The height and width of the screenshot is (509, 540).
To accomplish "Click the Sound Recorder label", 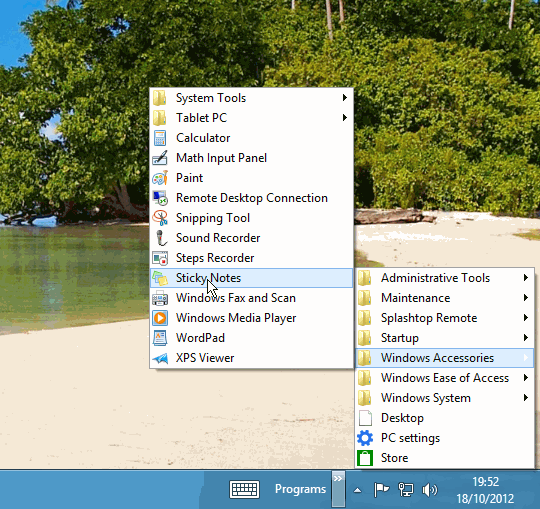I will 218,238.
